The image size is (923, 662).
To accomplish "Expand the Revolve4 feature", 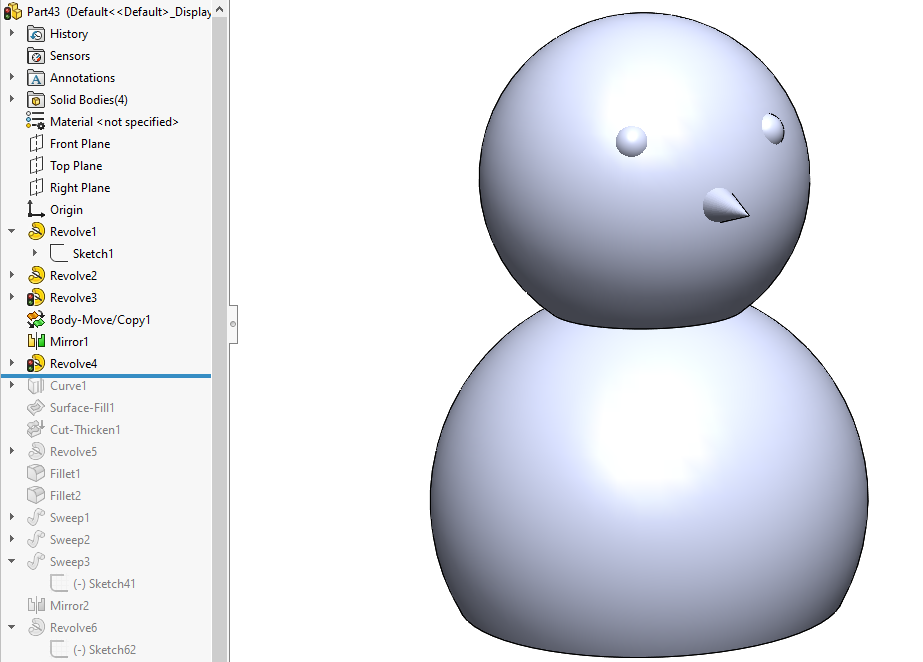I will (x=12, y=363).
